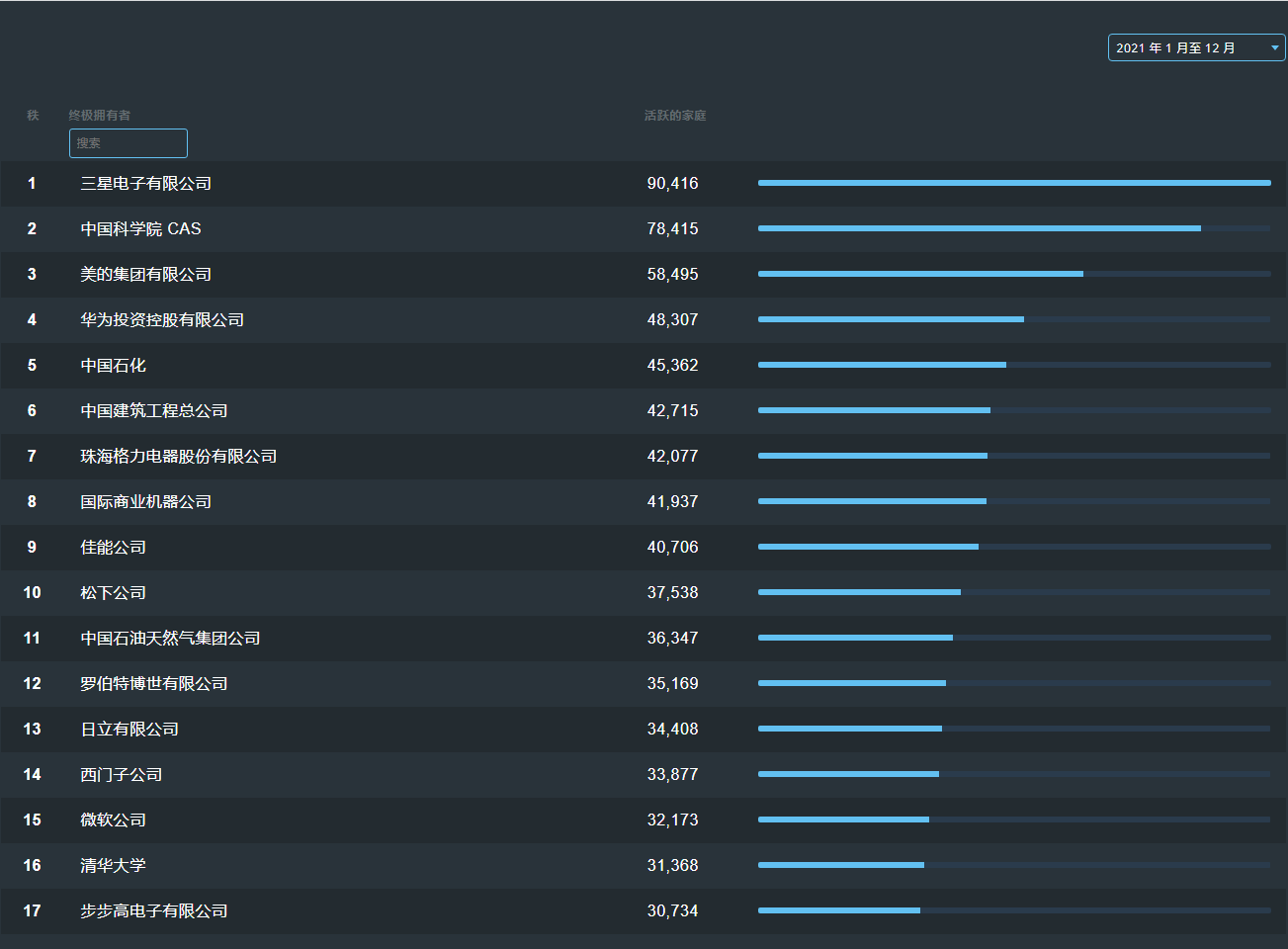
Task: Click the 国际商业机器公司 owner name
Action: 145,502
